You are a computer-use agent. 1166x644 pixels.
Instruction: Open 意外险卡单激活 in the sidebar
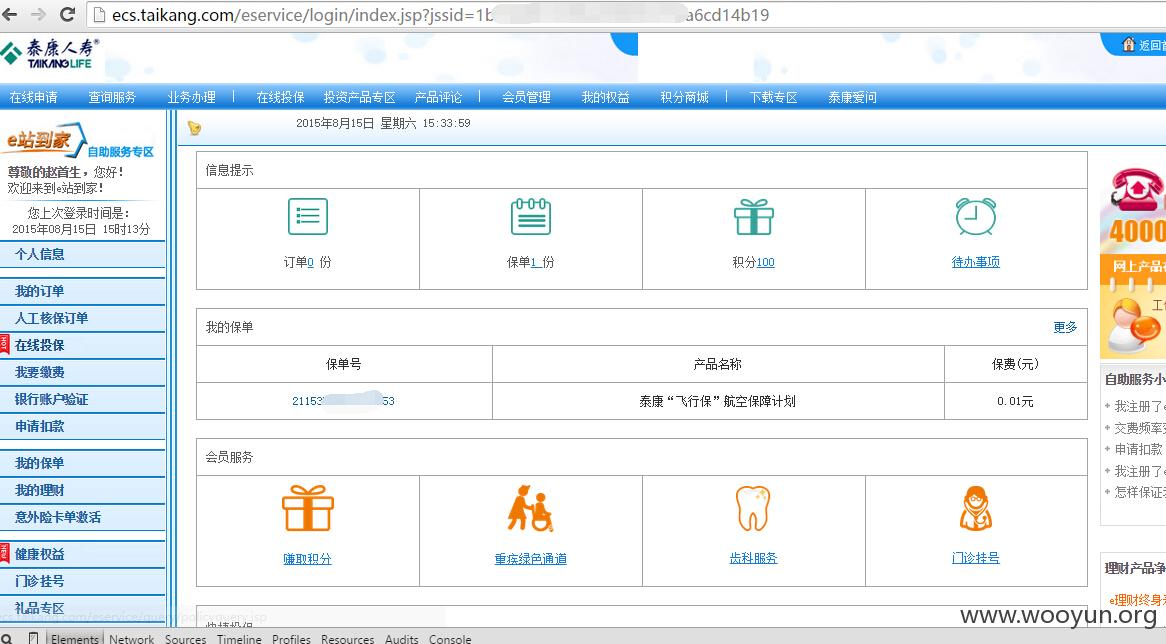(83, 518)
